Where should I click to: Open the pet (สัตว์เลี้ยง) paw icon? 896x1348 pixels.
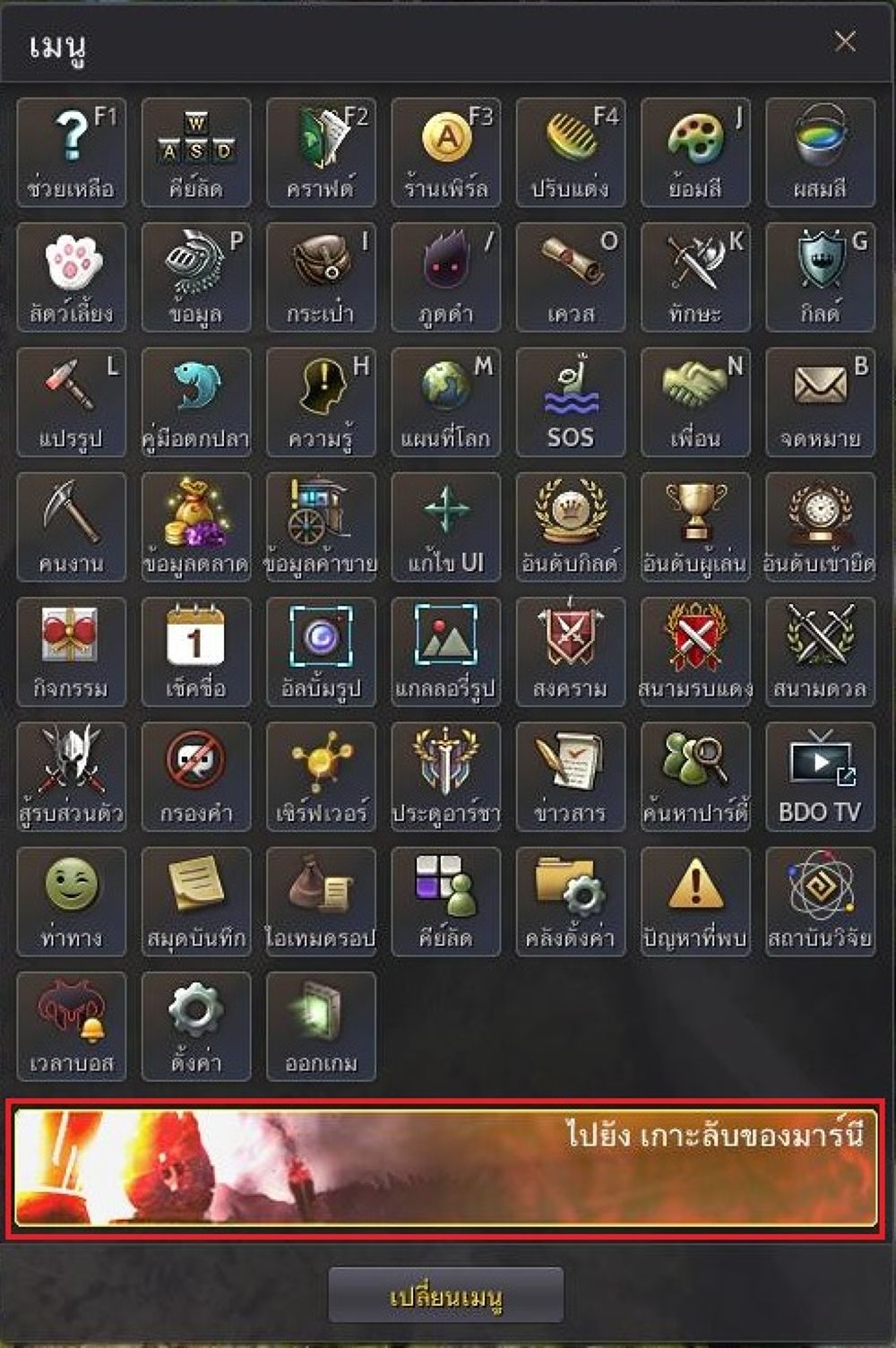tap(71, 278)
